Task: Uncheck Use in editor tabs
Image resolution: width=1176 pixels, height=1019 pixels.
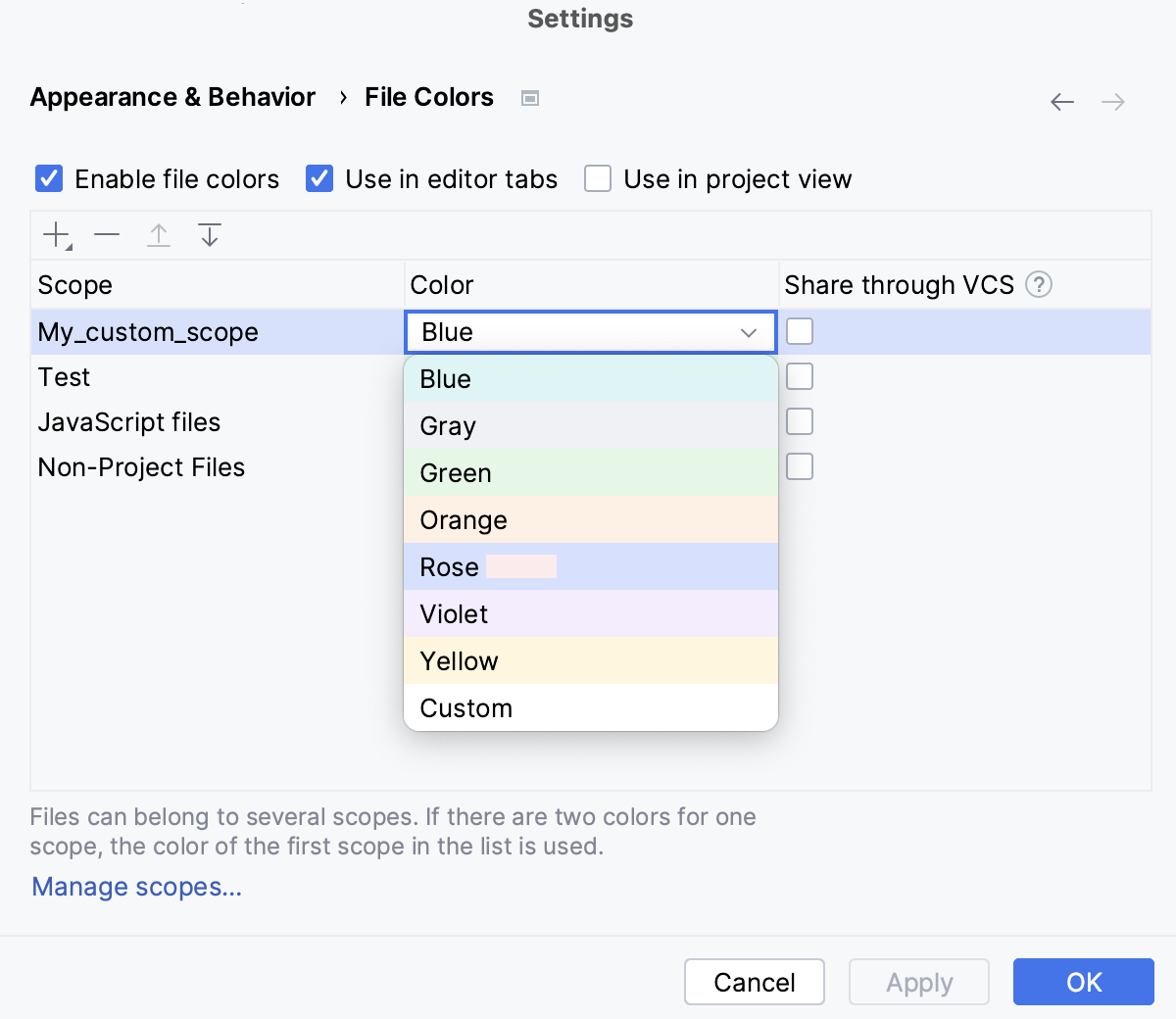Action: (x=319, y=179)
